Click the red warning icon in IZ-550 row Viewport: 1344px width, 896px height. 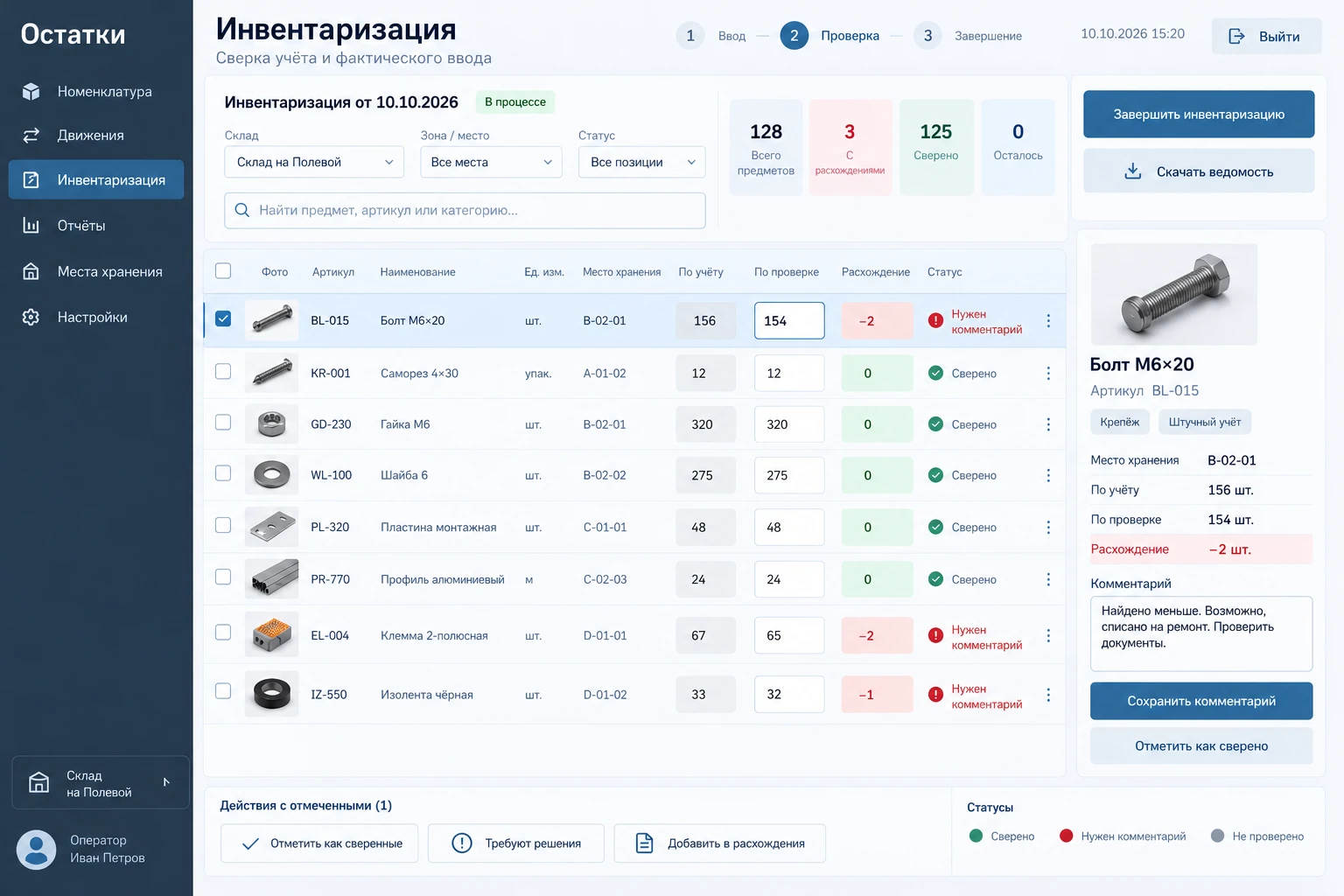click(935, 695)
